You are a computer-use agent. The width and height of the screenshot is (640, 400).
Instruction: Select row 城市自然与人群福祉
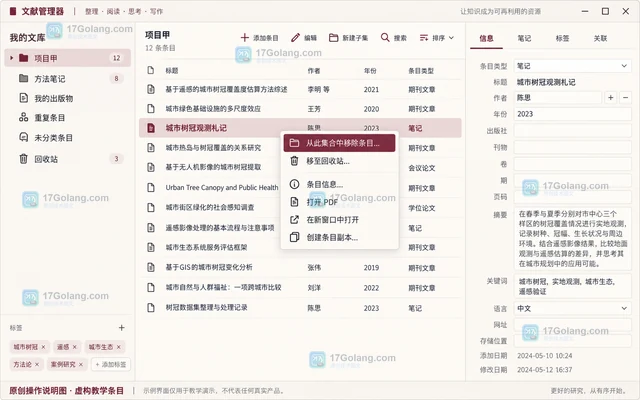point(300,287)
